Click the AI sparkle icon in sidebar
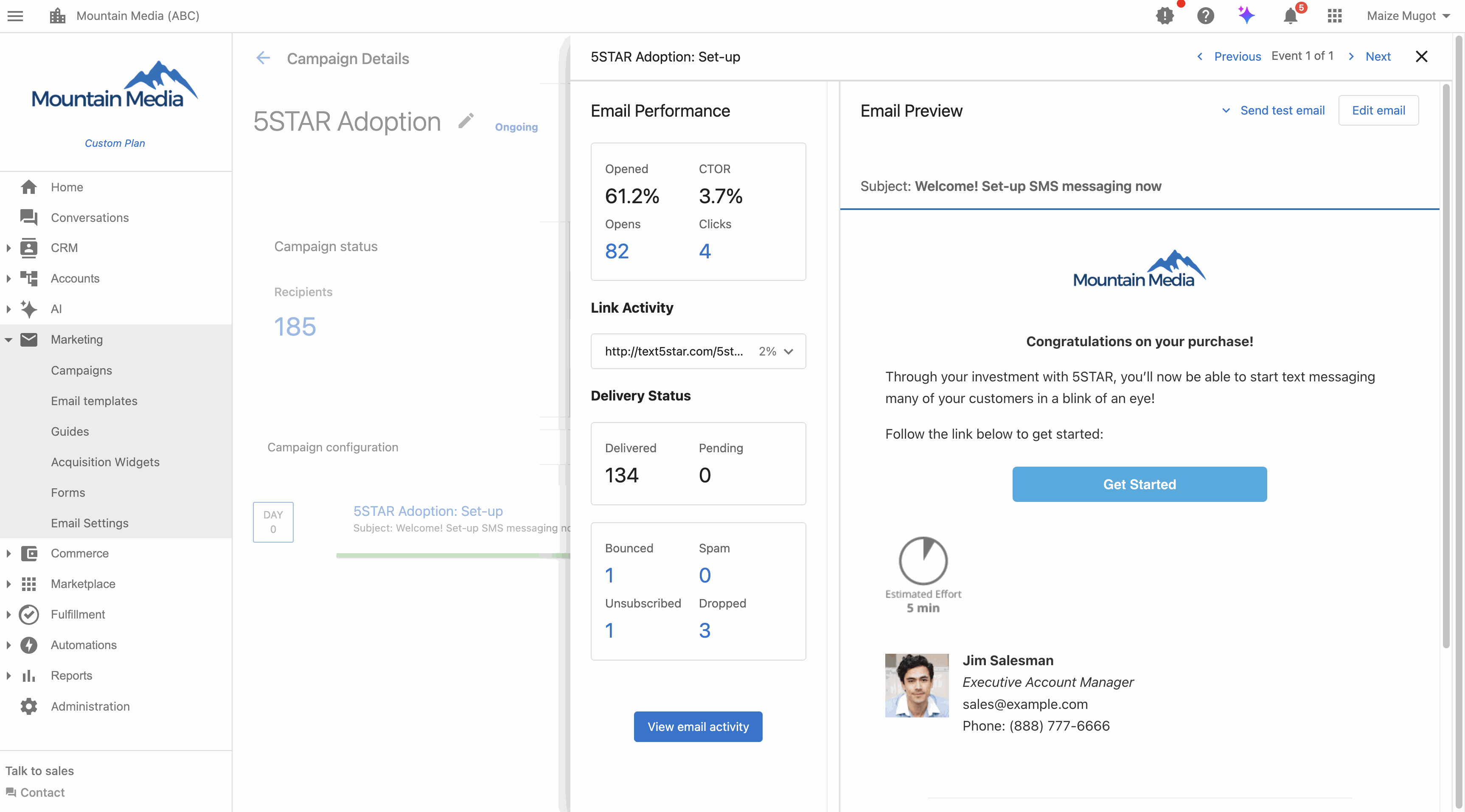The image size is (1465, 812). click(28, 309)
